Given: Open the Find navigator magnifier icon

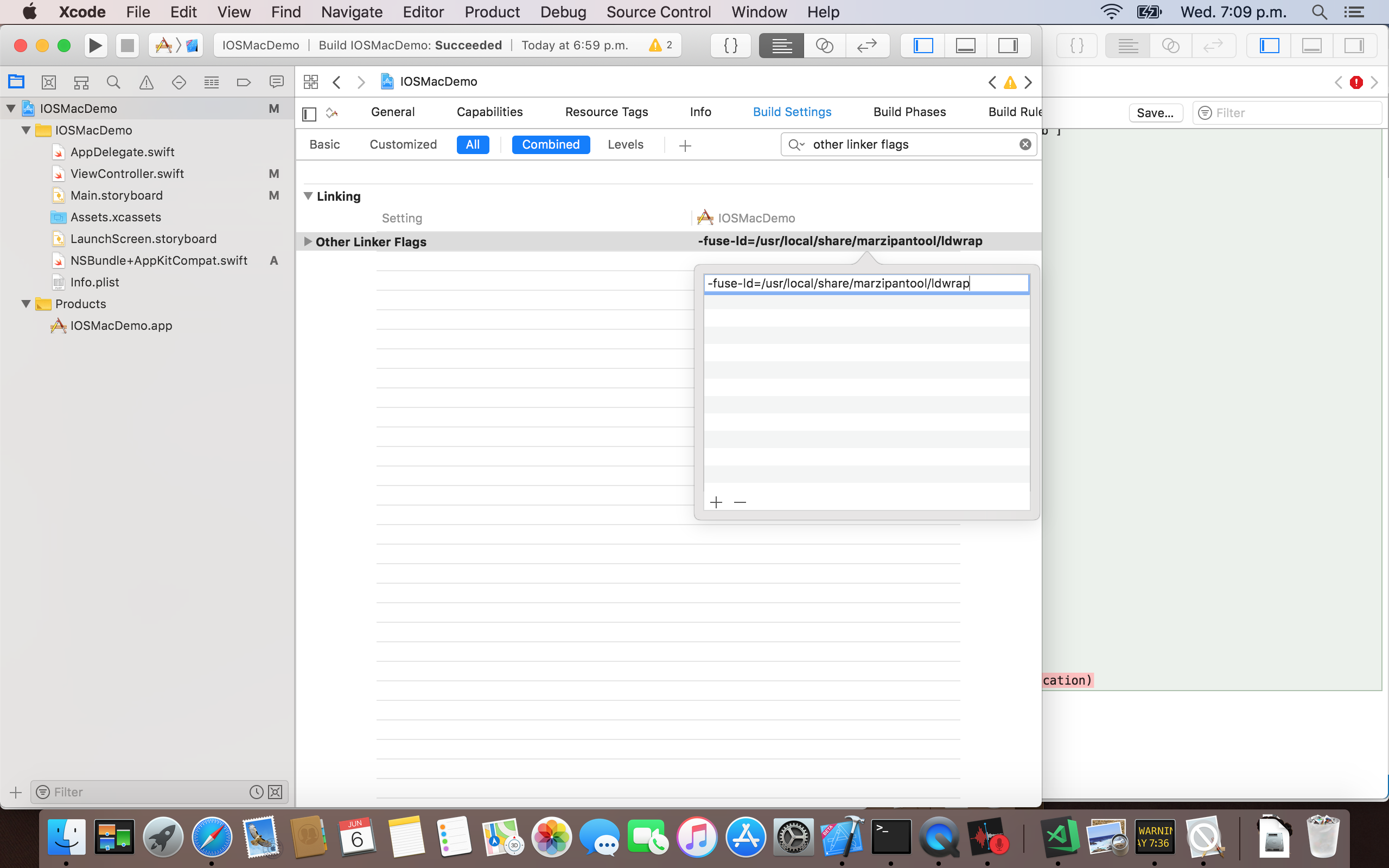Looking at the screenshot, I should click(113, 82).
